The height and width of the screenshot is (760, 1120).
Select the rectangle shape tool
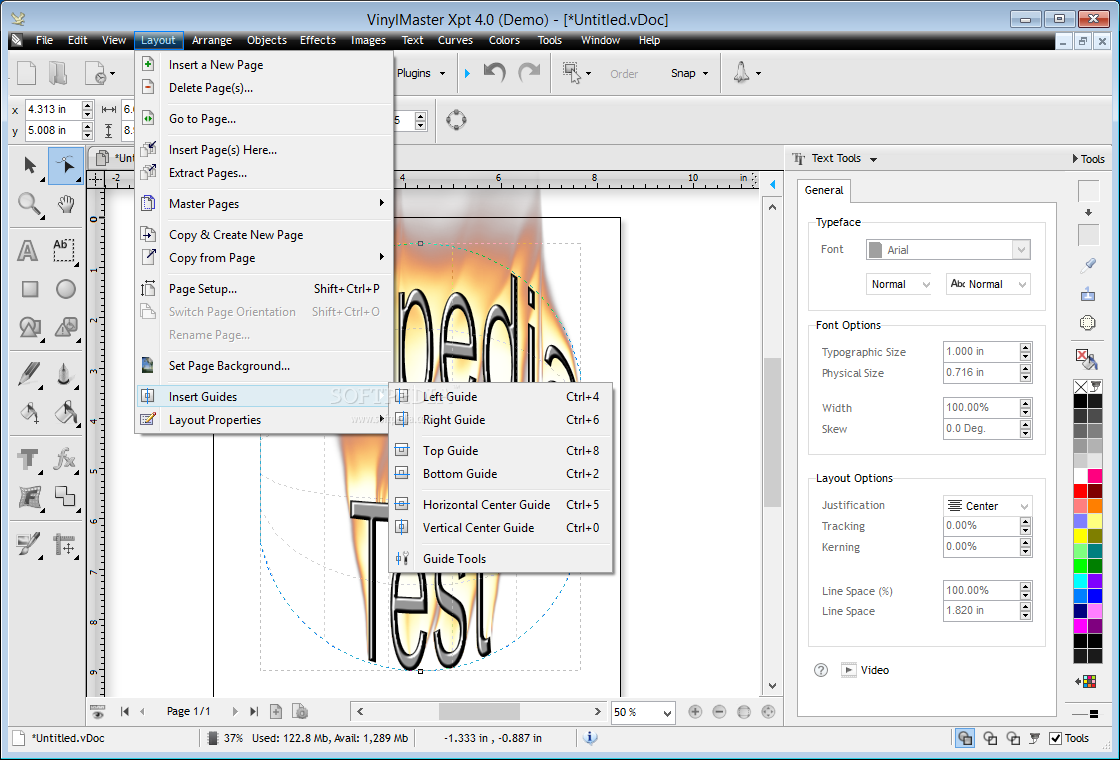pos(29,289)
